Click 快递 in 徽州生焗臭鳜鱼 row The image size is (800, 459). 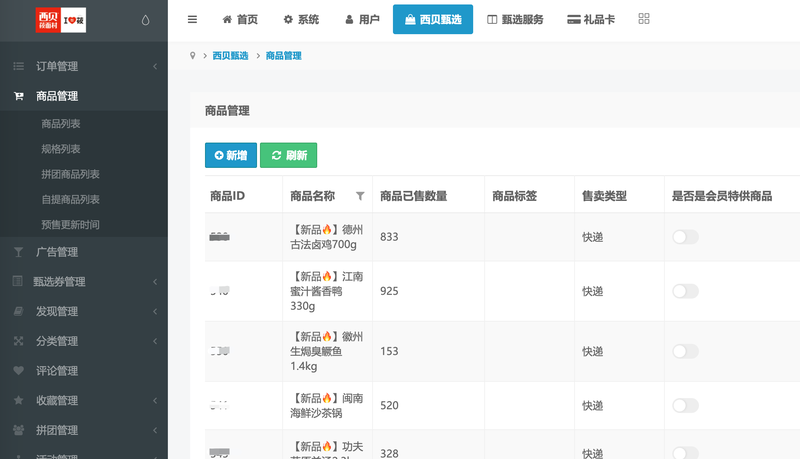593,351
